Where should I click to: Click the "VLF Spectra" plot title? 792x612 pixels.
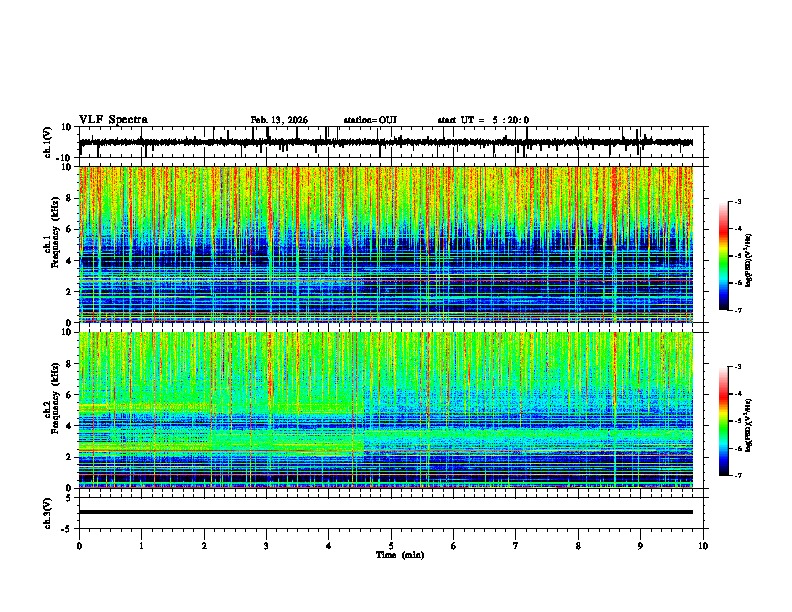[113, 120]
